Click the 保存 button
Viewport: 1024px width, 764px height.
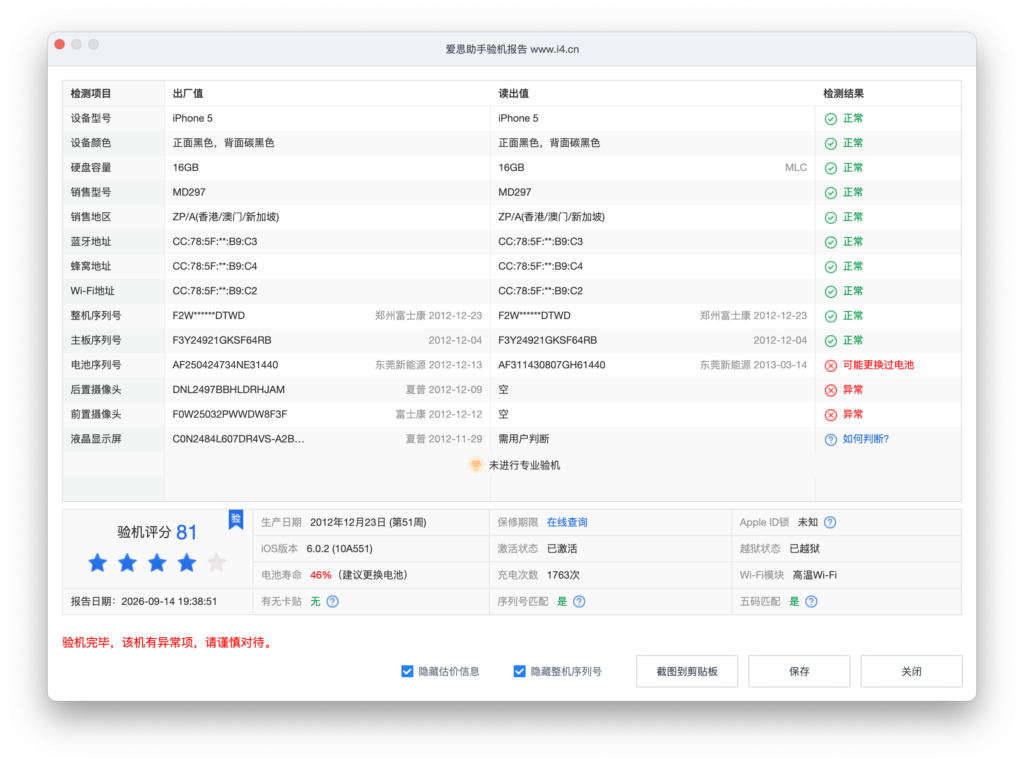pos(799,671)
